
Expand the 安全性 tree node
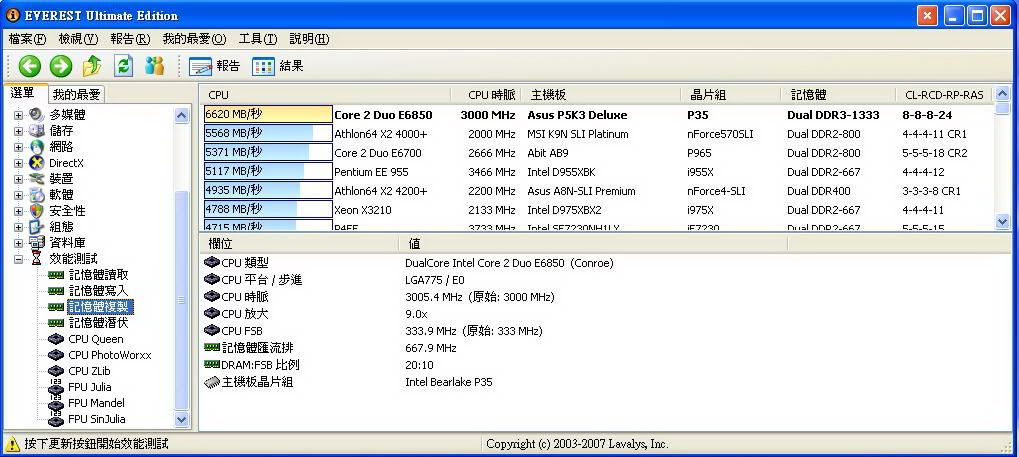(18, 211)
